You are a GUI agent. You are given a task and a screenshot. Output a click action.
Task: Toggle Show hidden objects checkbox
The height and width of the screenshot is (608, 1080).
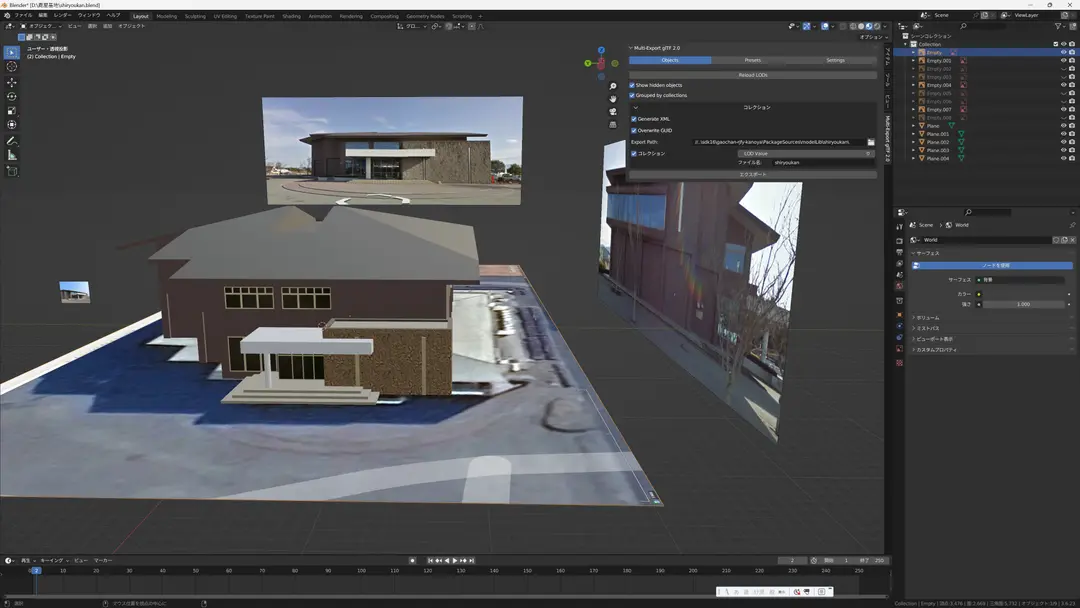tap(632, 85)
